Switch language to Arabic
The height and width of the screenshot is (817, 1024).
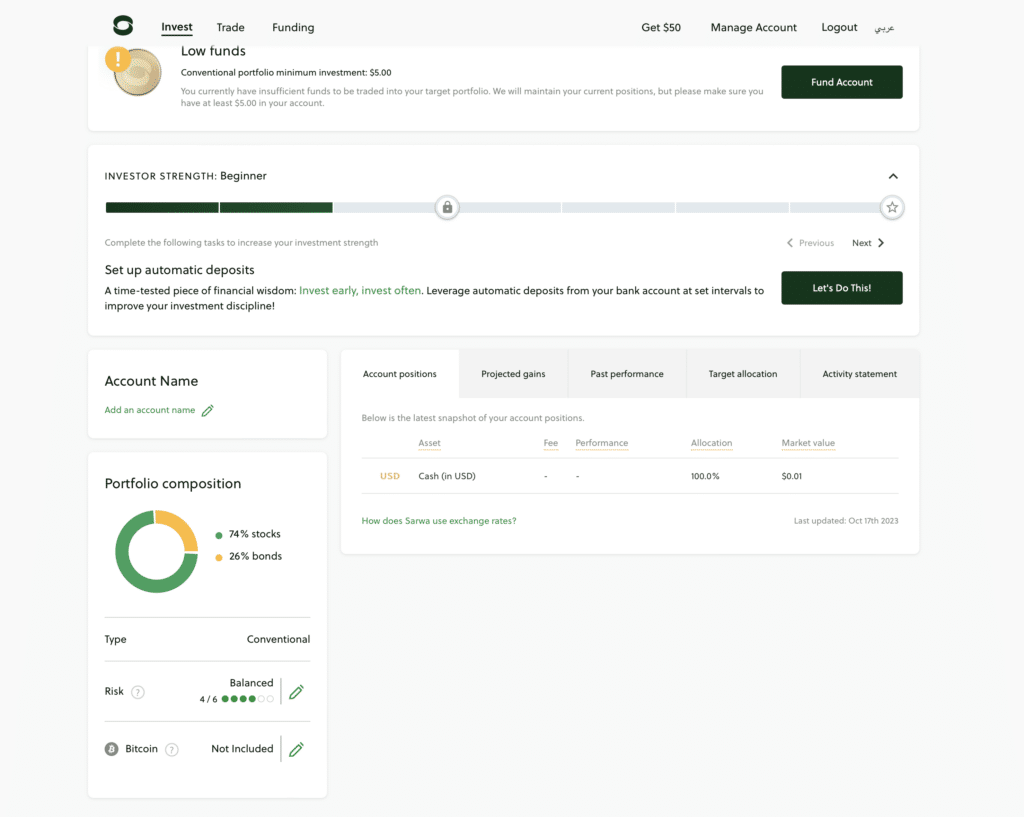pyautogui.click(x=884, y=28)
